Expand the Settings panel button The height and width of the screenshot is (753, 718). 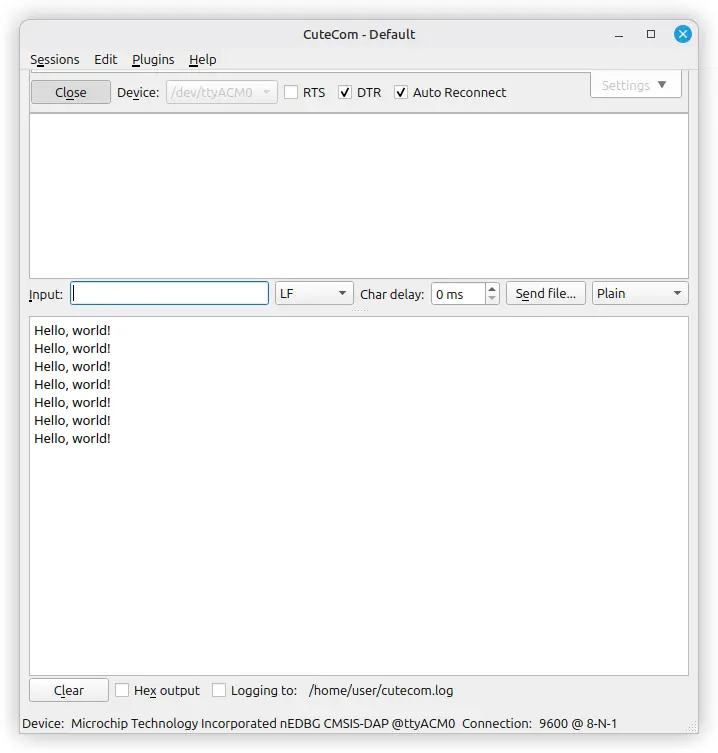click(x=635, y=85)
